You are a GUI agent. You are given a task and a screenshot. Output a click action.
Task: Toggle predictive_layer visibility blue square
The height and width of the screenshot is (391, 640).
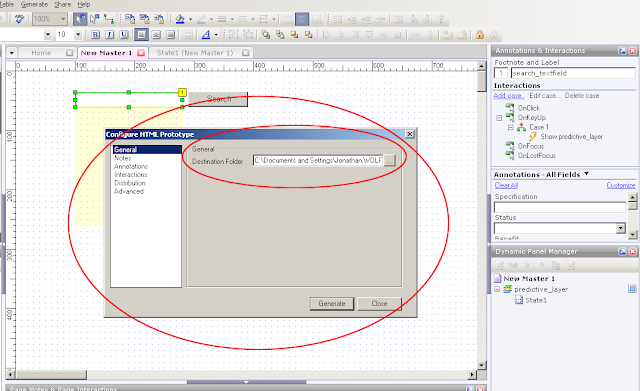(x=632, y=289)
